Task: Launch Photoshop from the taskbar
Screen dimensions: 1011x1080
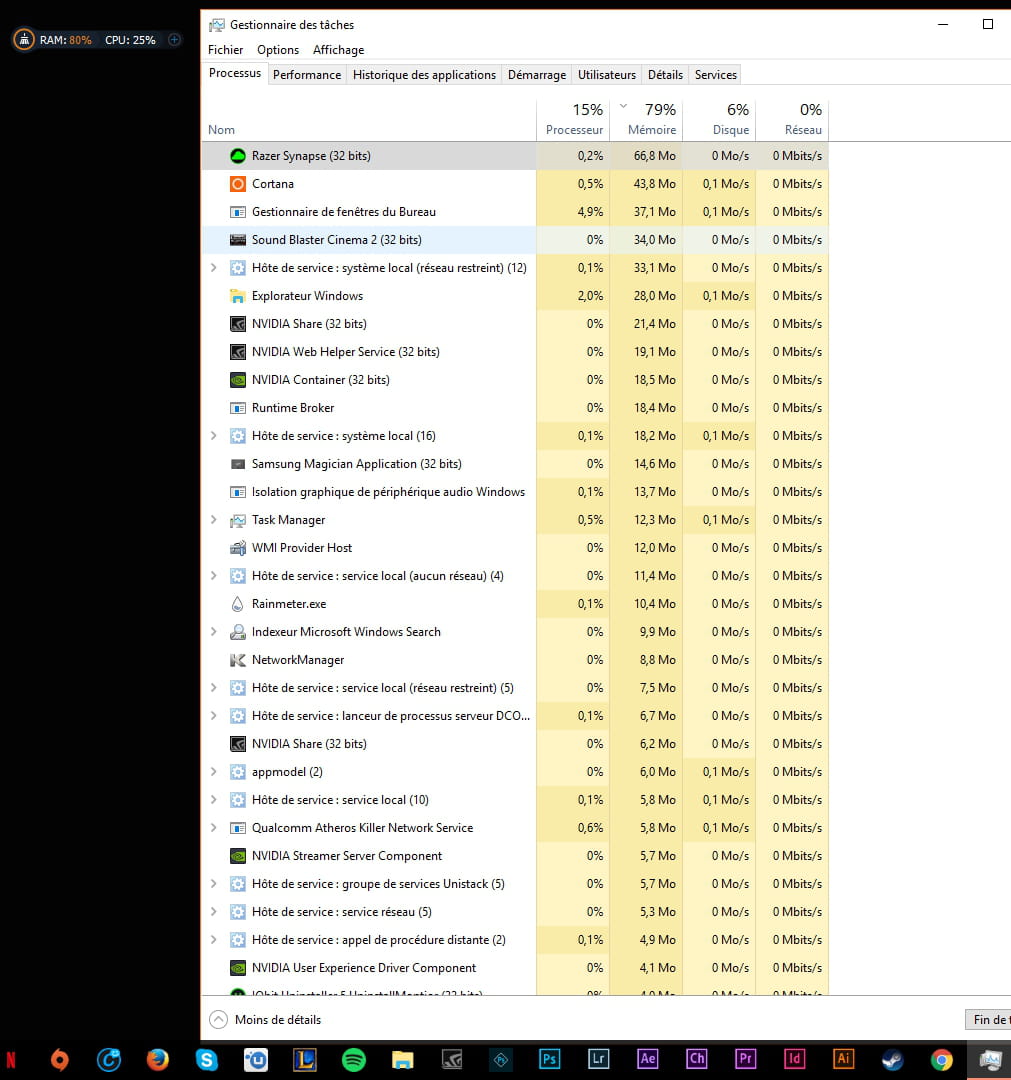Action: click(x=550, y=1059)
